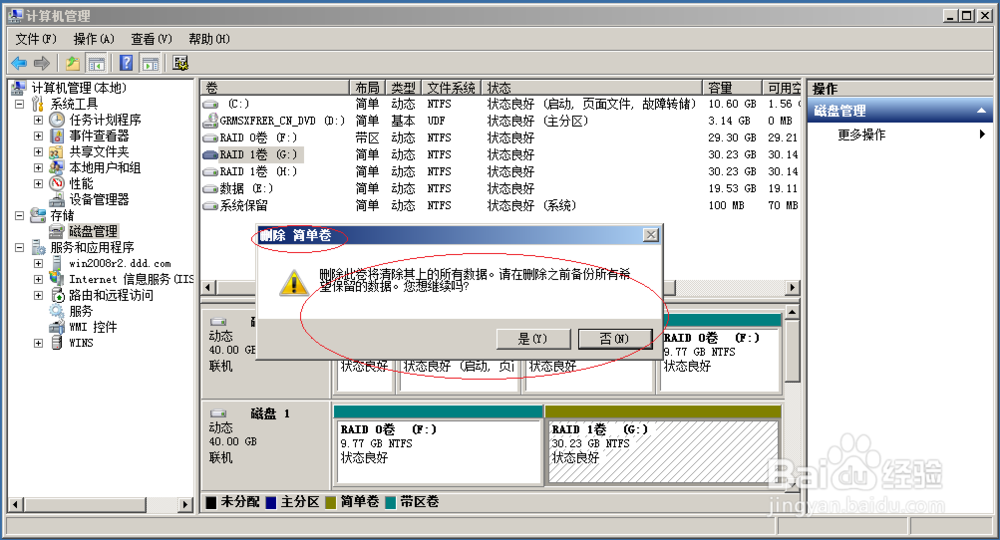Select RAID 0卷 (F:) partition on 磁盘 1
Viewport: 1000px width, 540px height.
click(x=438, y=444)
